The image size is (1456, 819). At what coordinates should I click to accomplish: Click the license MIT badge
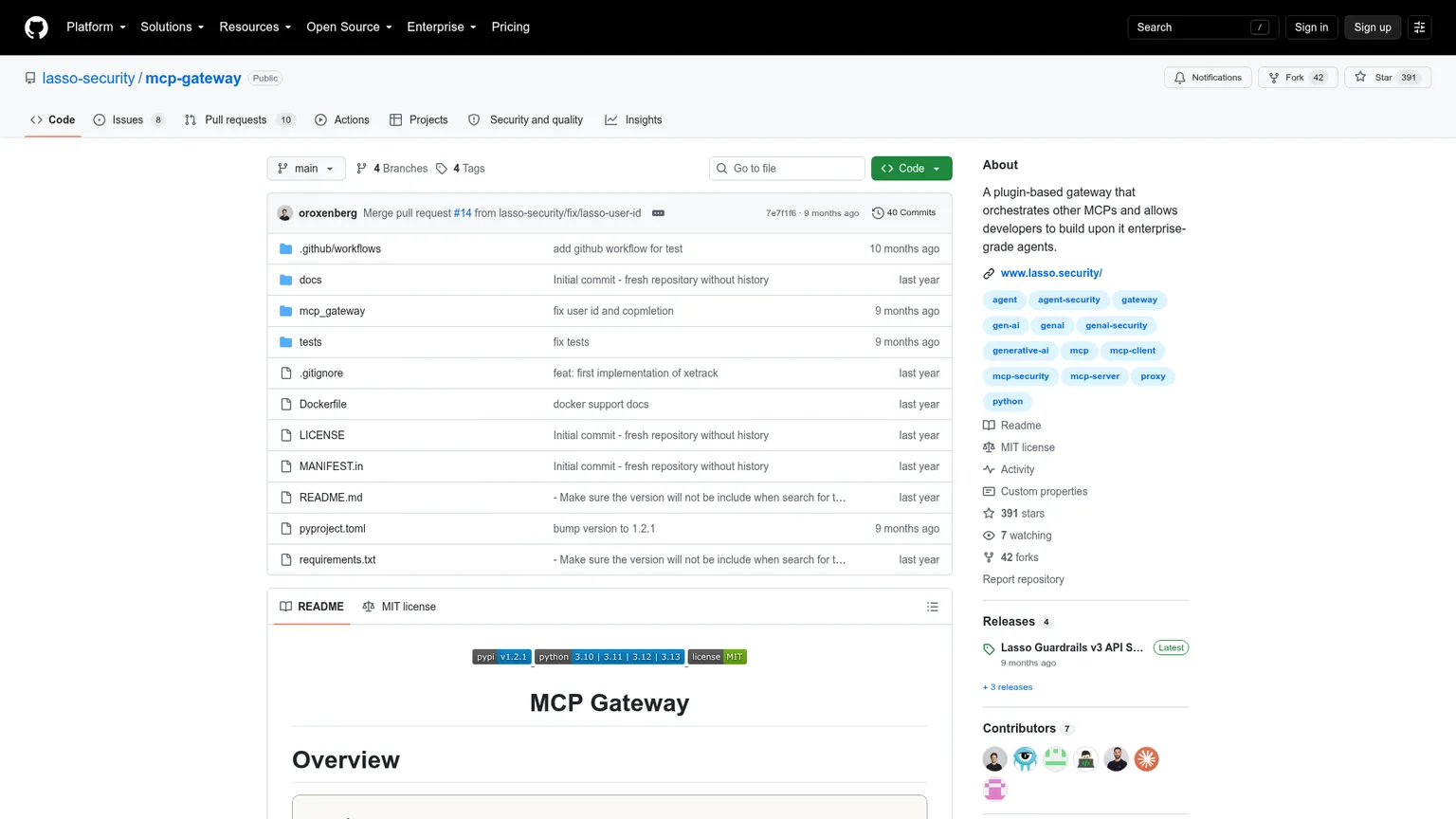[x=717, y=657]
